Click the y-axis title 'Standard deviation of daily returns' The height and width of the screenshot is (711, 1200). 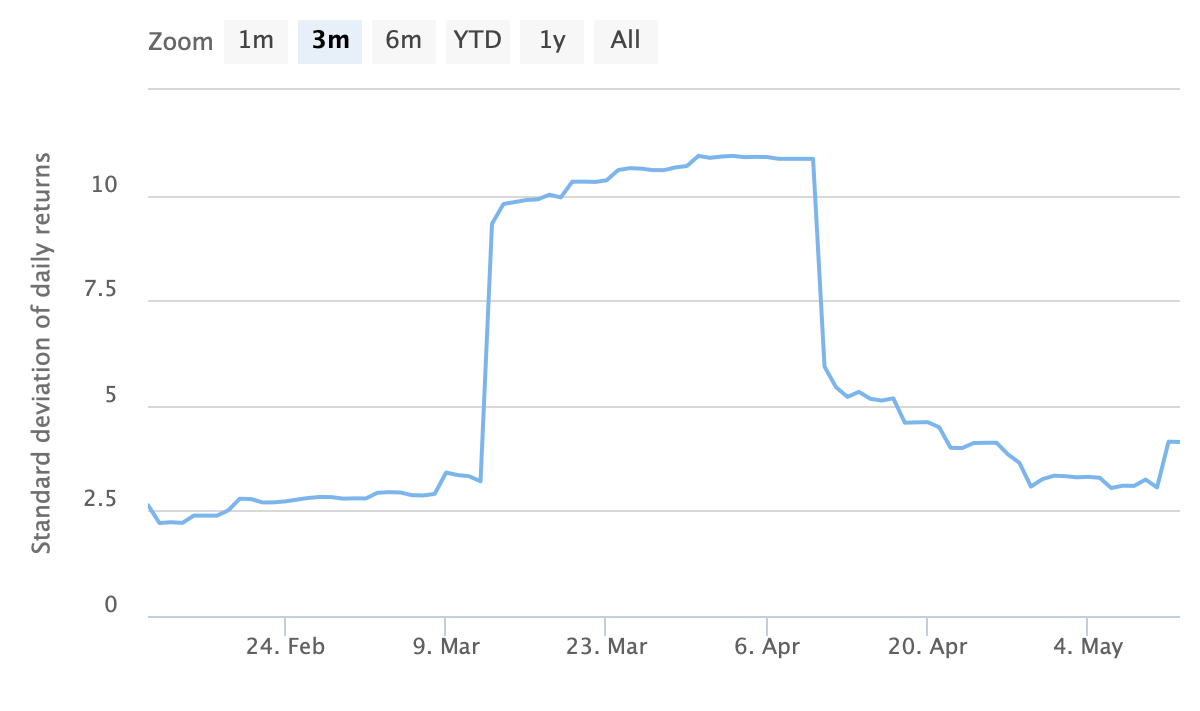pos(41,353)
